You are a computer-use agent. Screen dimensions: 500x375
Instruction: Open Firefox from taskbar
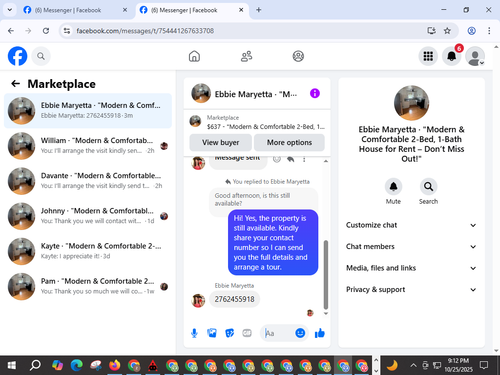coord(115,365)
